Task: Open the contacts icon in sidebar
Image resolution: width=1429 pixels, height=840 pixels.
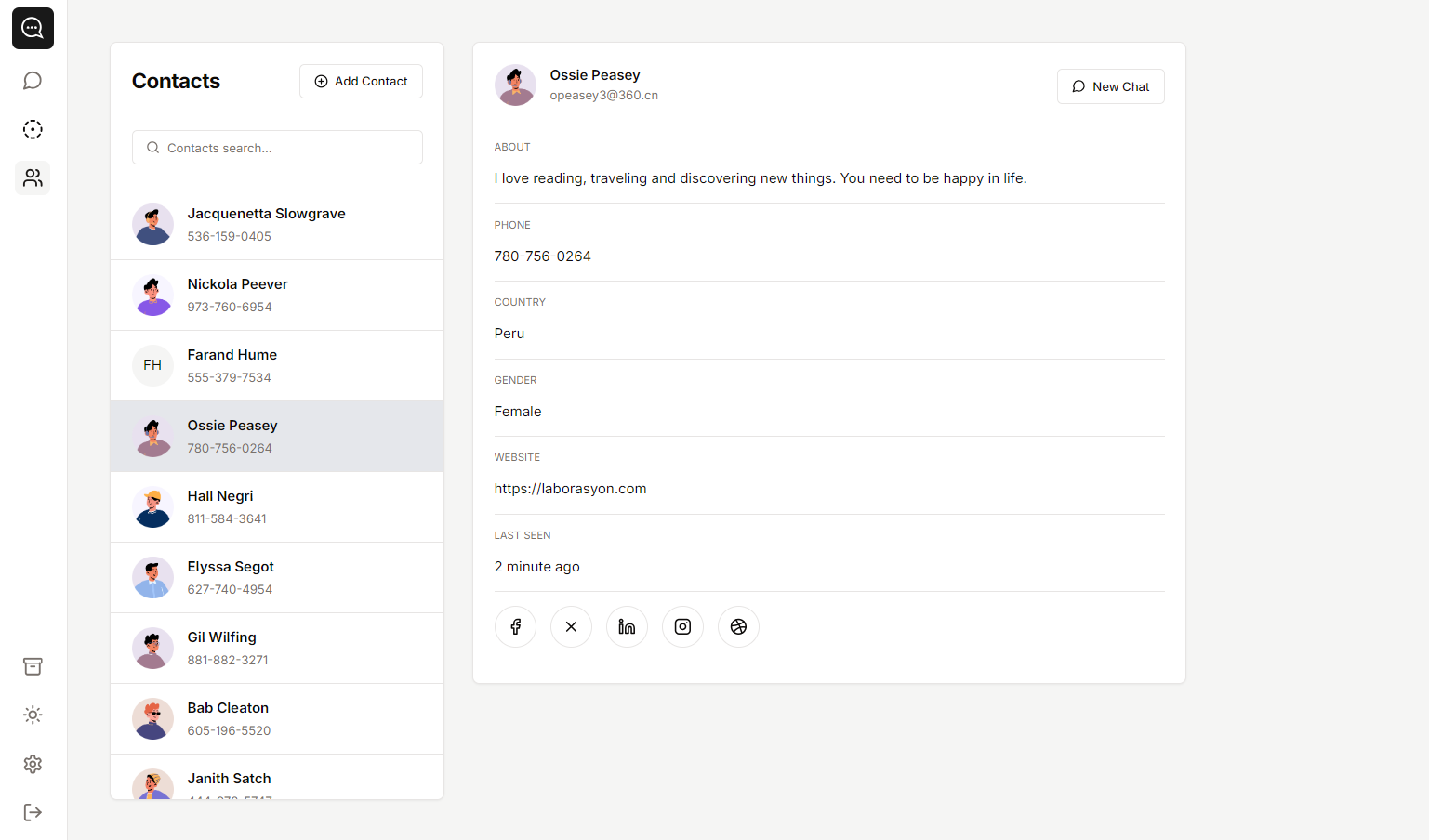Action: tap(33, 177)
